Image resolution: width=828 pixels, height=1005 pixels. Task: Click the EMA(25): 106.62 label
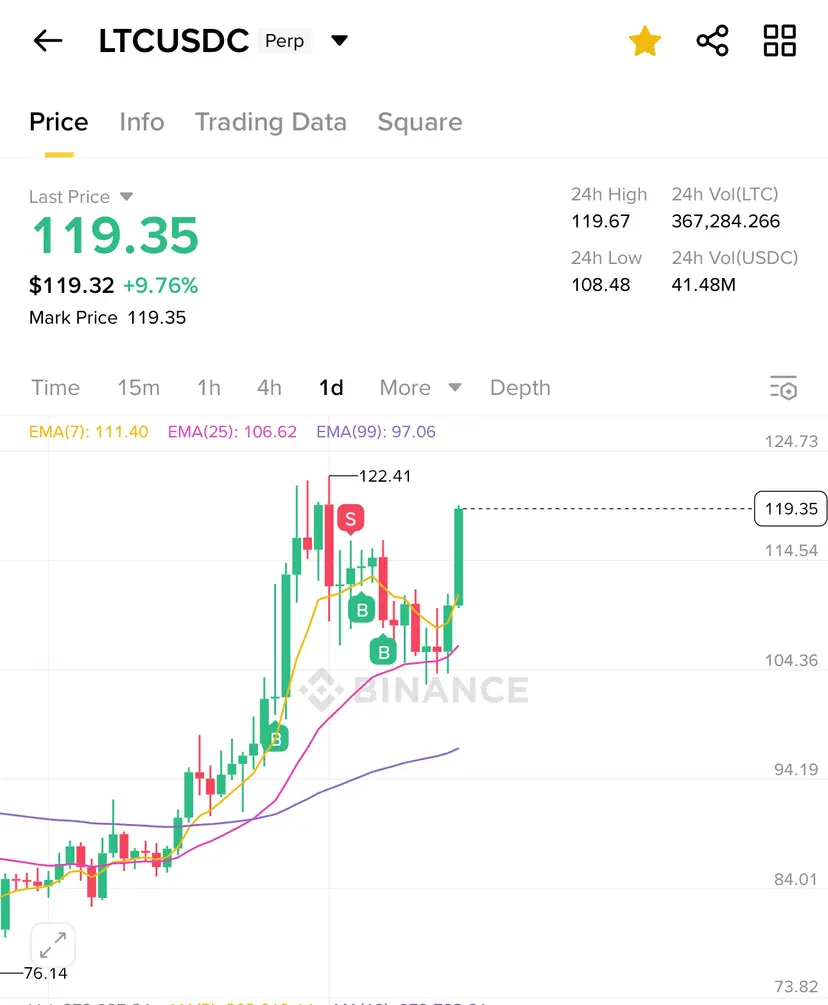coord(232,432)
